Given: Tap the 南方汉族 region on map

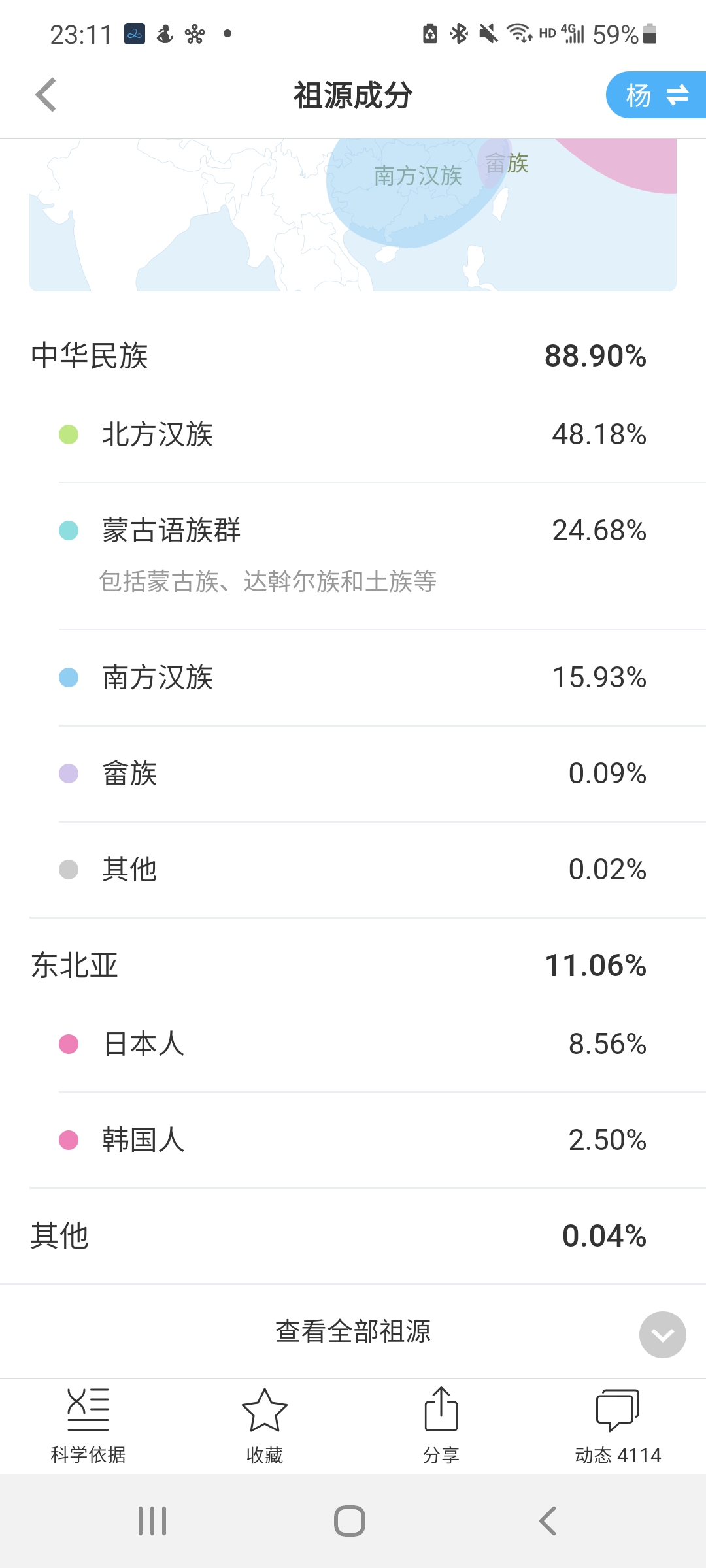Looking at the screenshot, I should point(418,175).
